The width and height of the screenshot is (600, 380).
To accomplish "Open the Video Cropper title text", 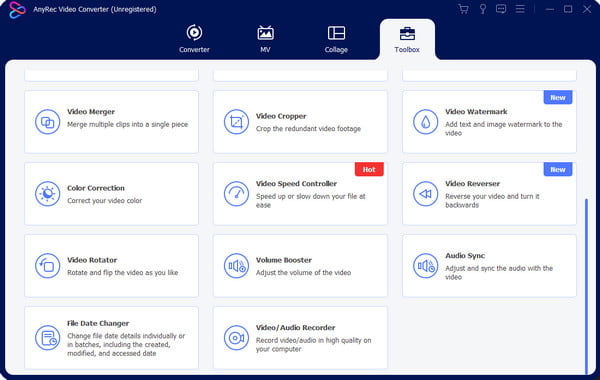I will point(281,116).
